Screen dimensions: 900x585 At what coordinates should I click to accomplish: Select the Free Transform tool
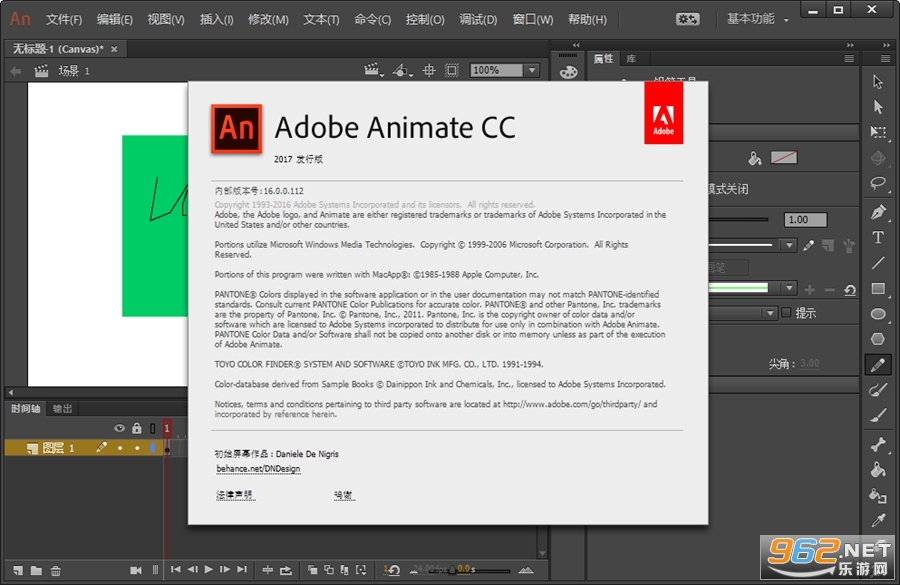pyautogui.click(x=878, y=132)
